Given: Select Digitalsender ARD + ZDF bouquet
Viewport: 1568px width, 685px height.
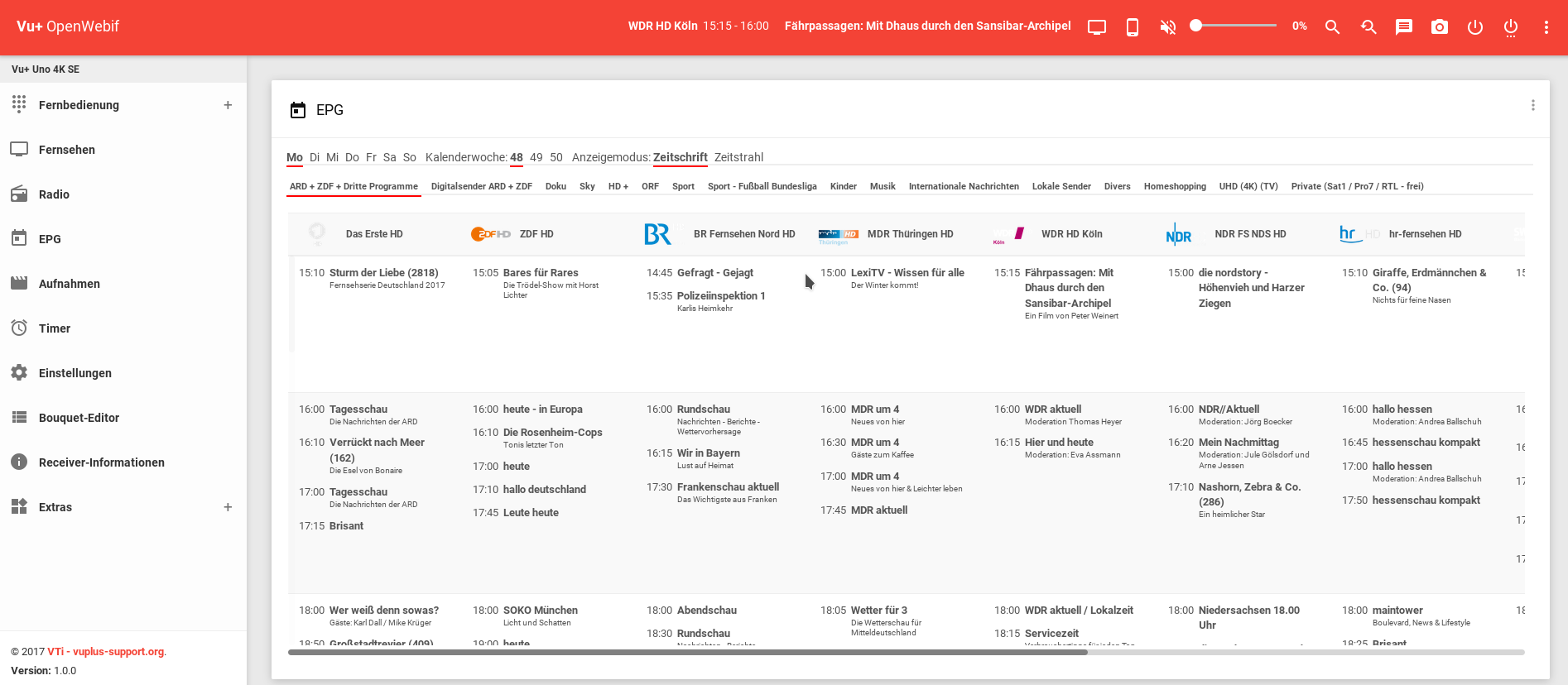Looking at the screenshot, I should 482,186.
